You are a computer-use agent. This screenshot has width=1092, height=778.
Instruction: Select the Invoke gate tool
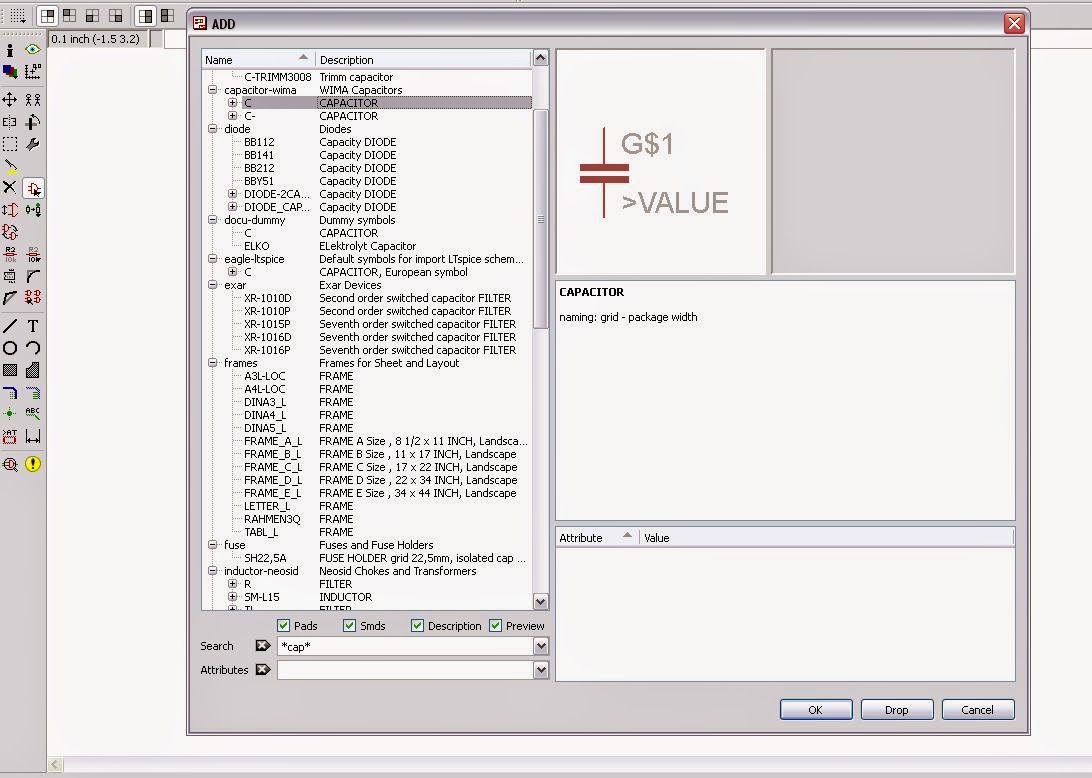[x=33, y=297]
